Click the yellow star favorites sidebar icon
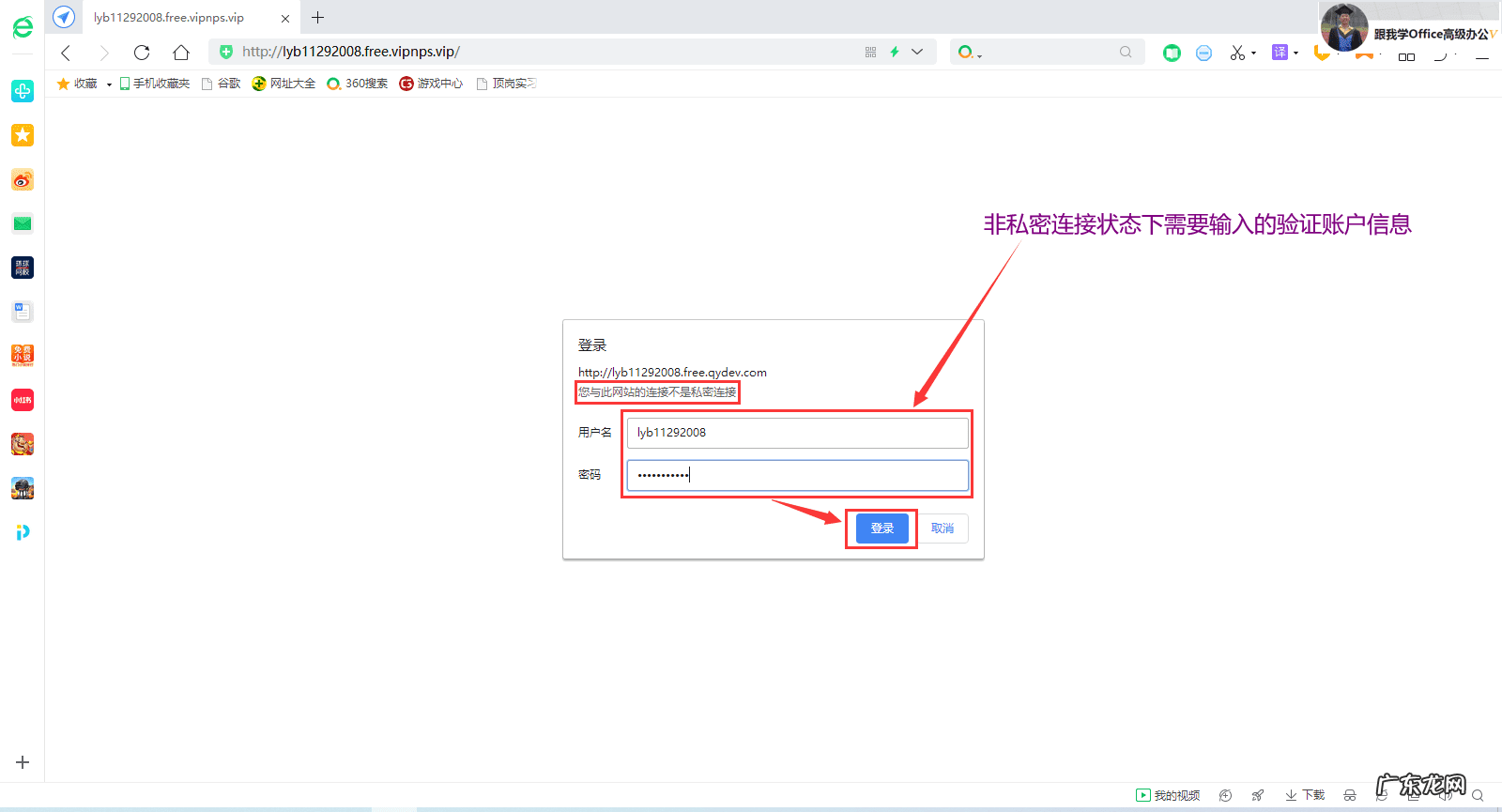The width and height of the screenshot is (1502, 812). [x=23, y=135]
